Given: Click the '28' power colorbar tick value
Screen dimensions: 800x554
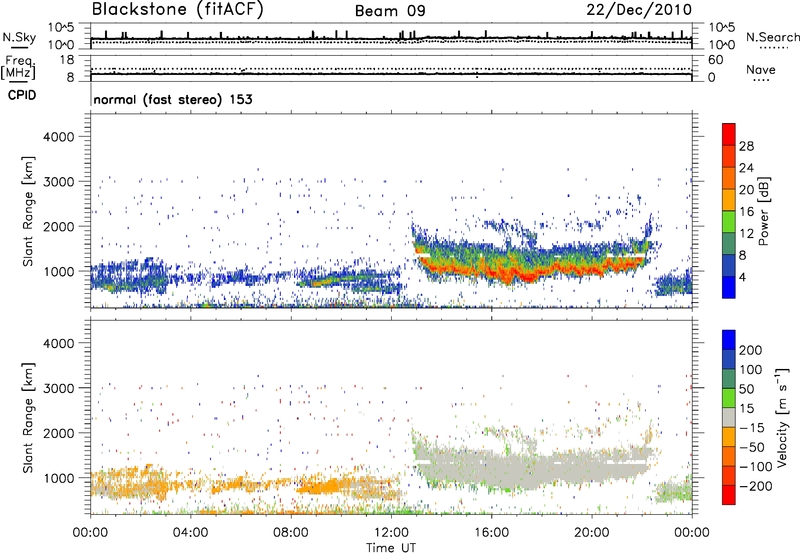Looking at the screenshot, I should pos(746,146).
